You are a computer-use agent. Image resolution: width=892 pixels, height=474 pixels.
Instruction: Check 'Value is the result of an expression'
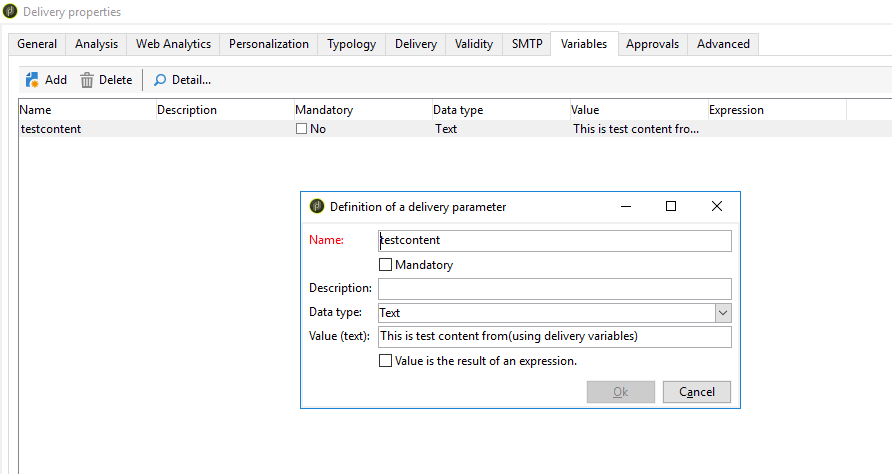pyautogui.click(x=386, y=361)
